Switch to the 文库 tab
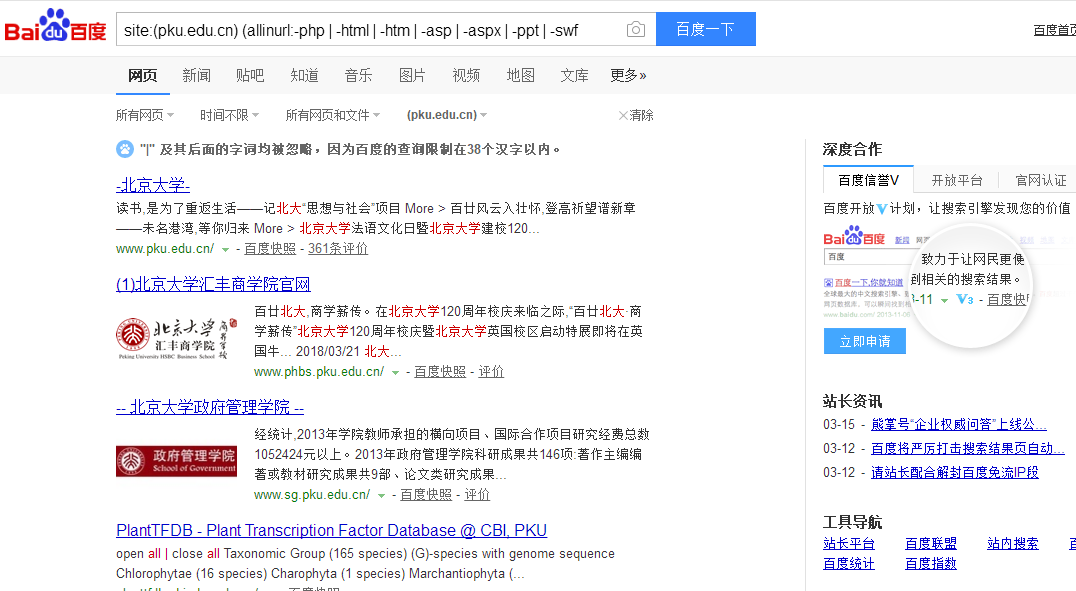Viewport: 1076px width, 591px height. coord(574,76)
